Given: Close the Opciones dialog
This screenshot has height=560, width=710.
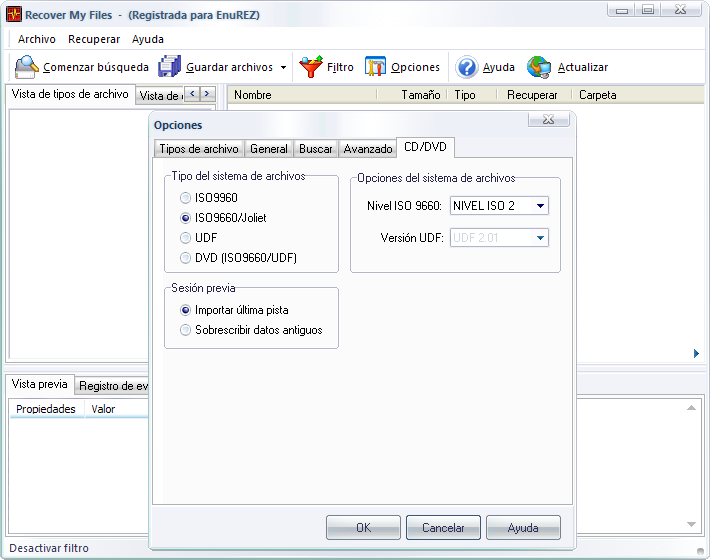Looking at the screenshot, I should 549,120.
